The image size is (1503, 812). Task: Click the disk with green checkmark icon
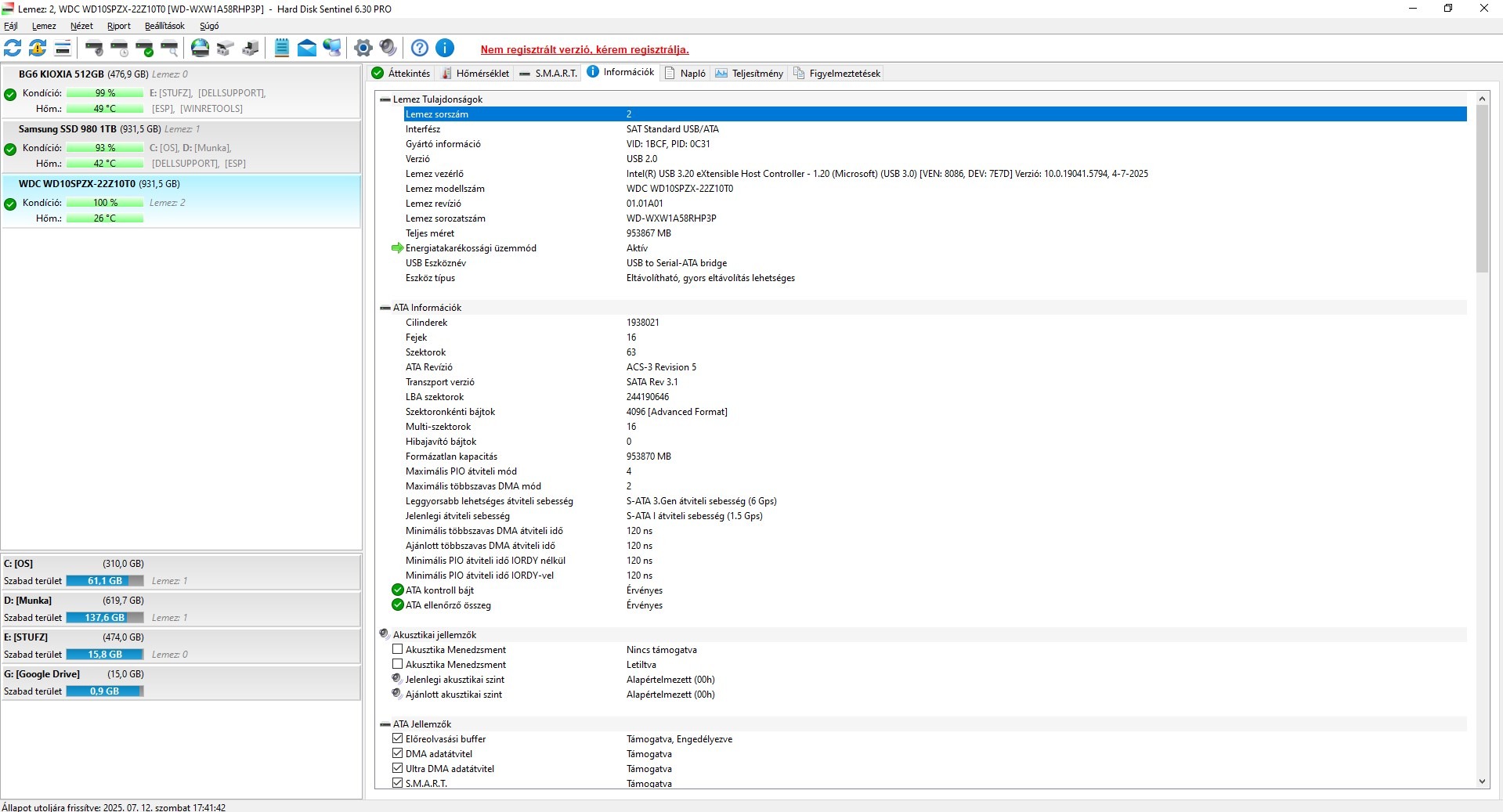point(145,48)
